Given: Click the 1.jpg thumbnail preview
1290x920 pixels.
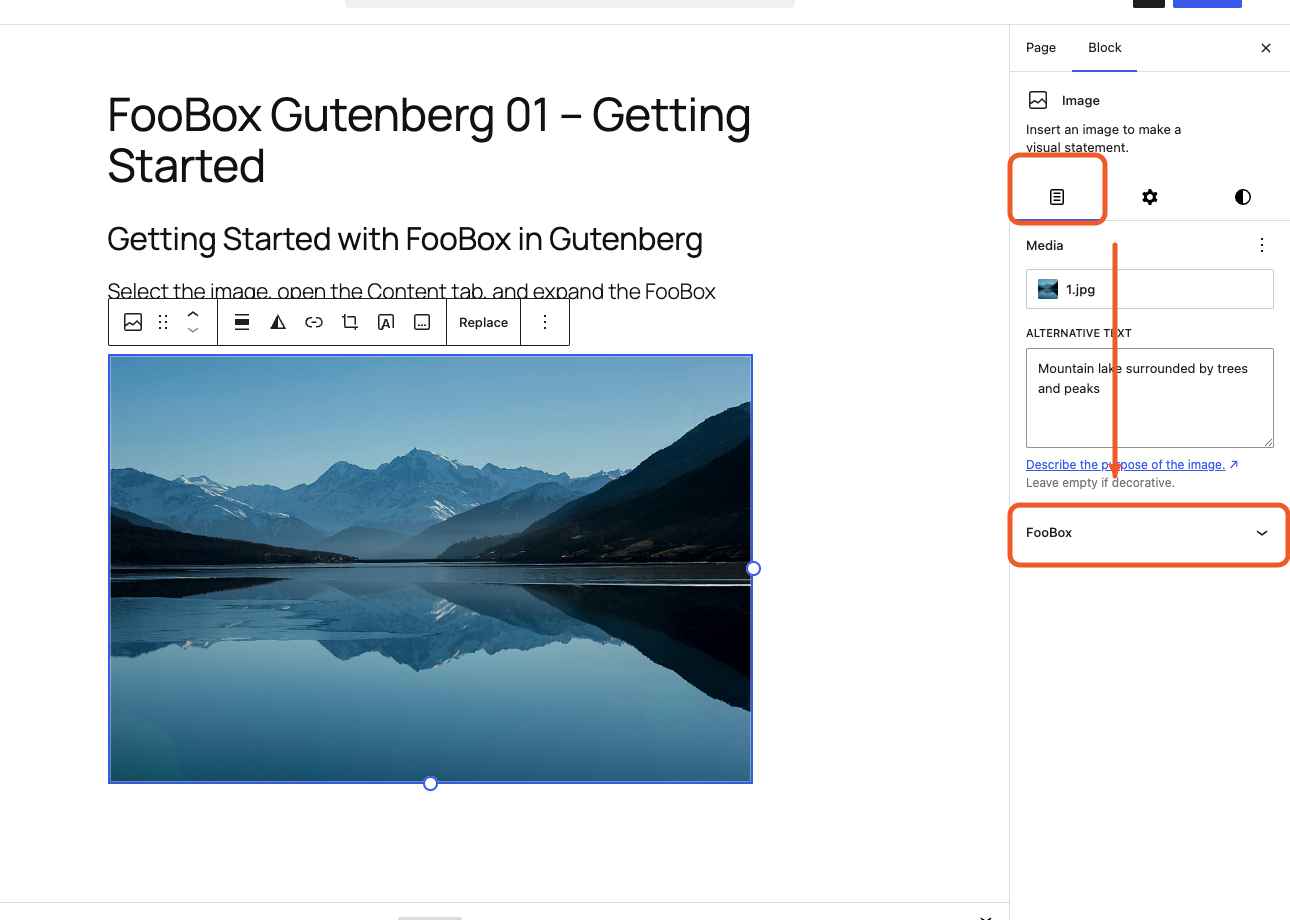Looking at the screenshot, I should tap(1048, 289).
